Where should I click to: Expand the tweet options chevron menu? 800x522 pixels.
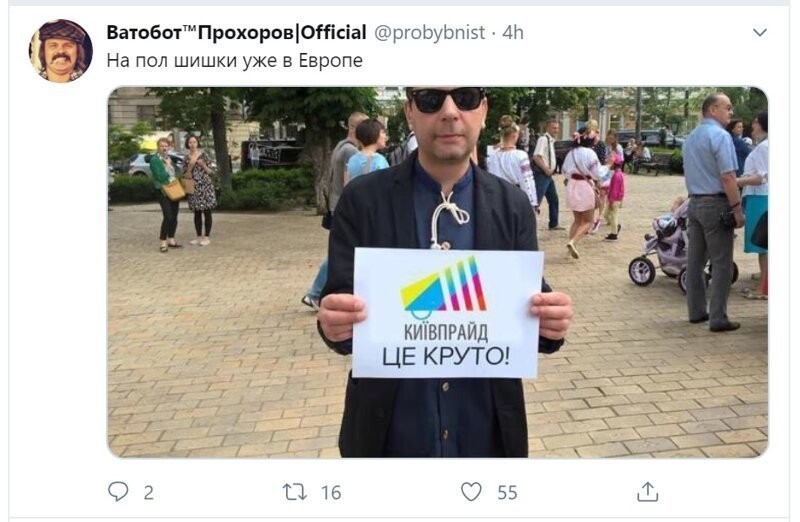point(759,33)
